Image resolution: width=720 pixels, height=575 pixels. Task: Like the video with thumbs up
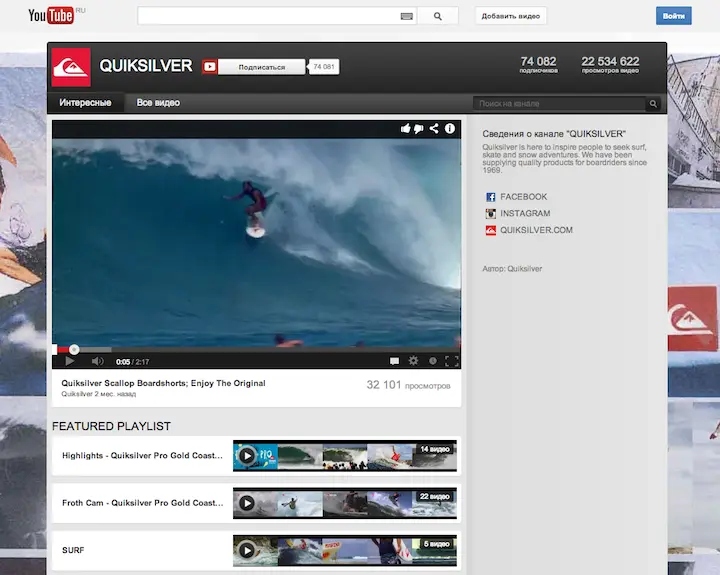click(405, 129)
